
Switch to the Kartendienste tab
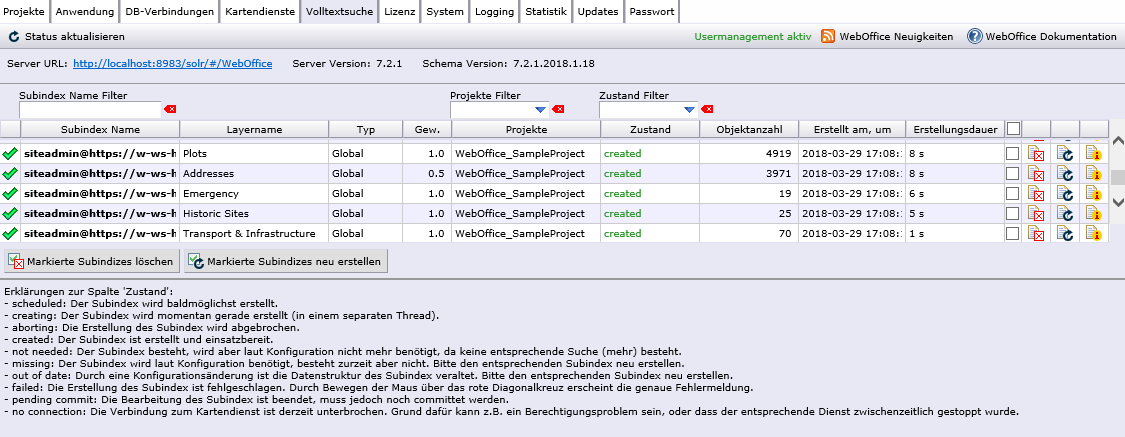[x=260, y=11]
